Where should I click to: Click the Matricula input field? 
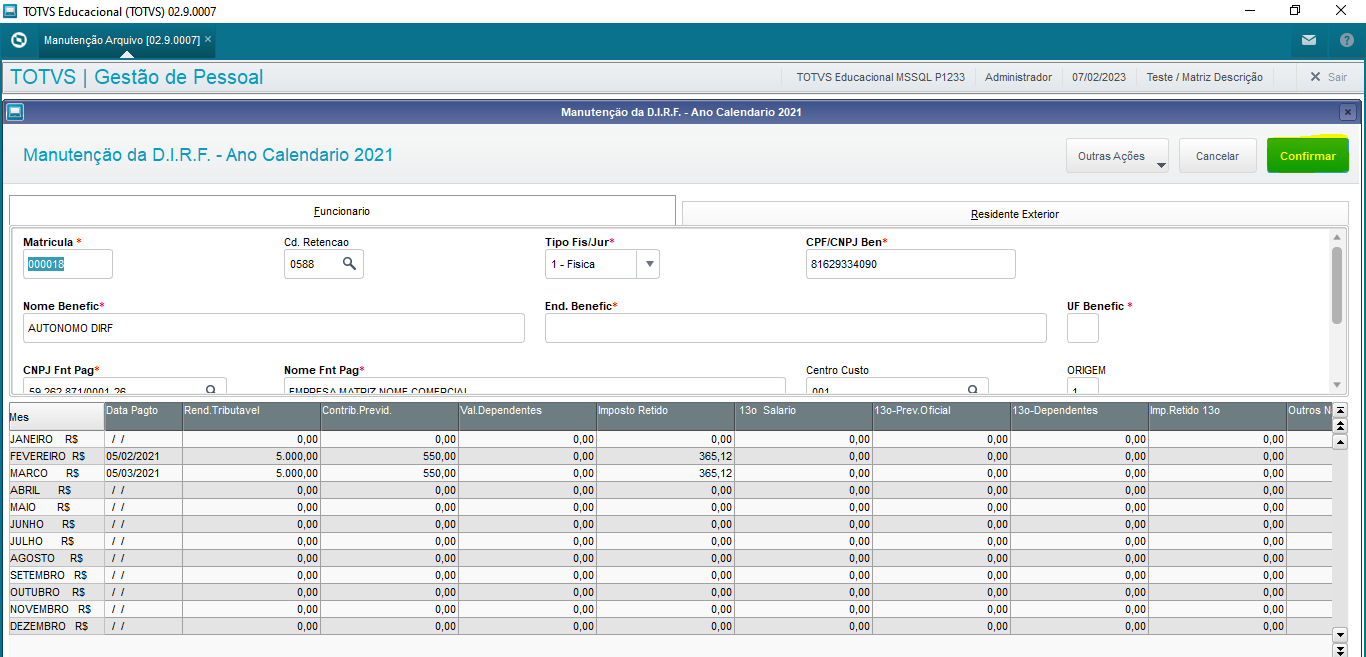point(68,264)
